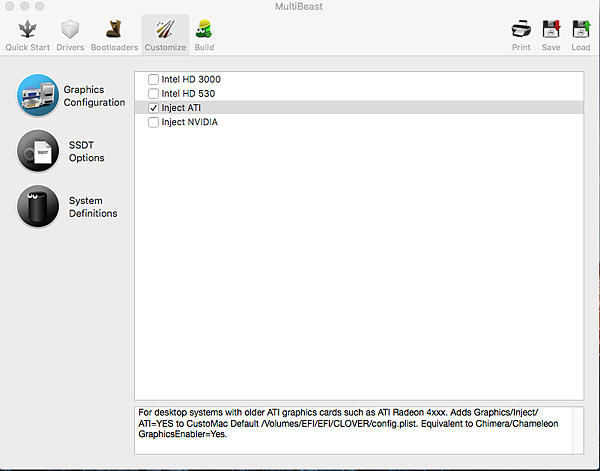Click the 'Inject NVIDIA' row text
The height and width of the screenshot is (471, 600).
coord(189,122)
